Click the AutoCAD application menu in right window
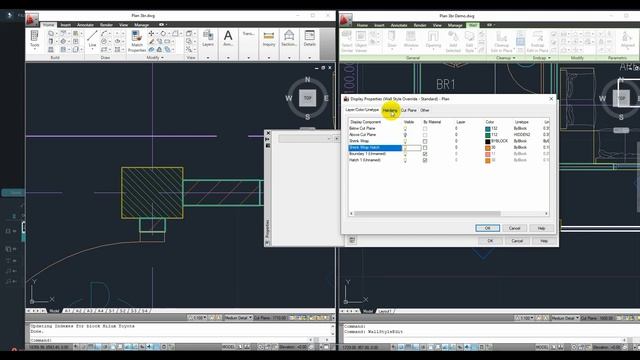This screenshot has height=360, width=640. point(345,19)
